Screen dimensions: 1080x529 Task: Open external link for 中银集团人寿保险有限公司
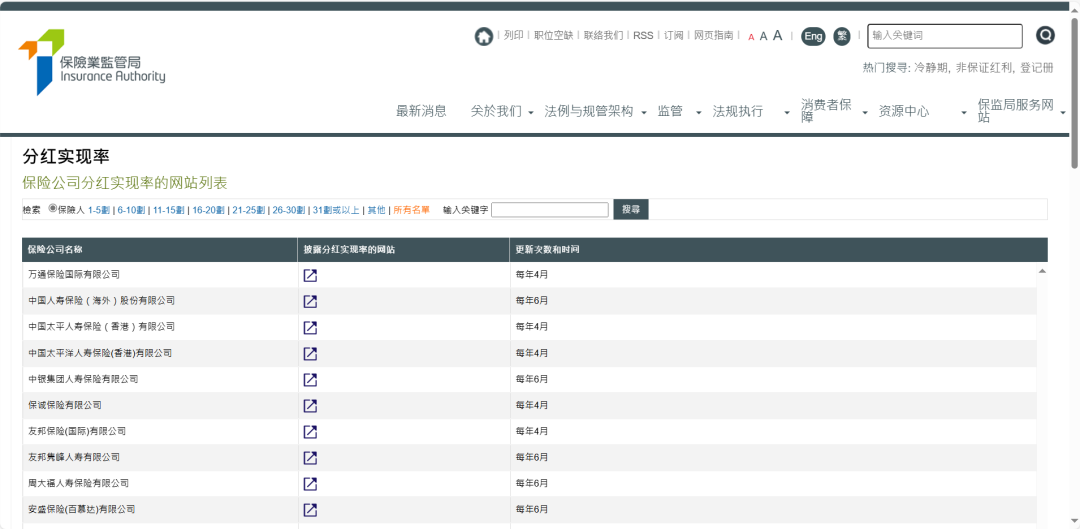tap(311, 380)
